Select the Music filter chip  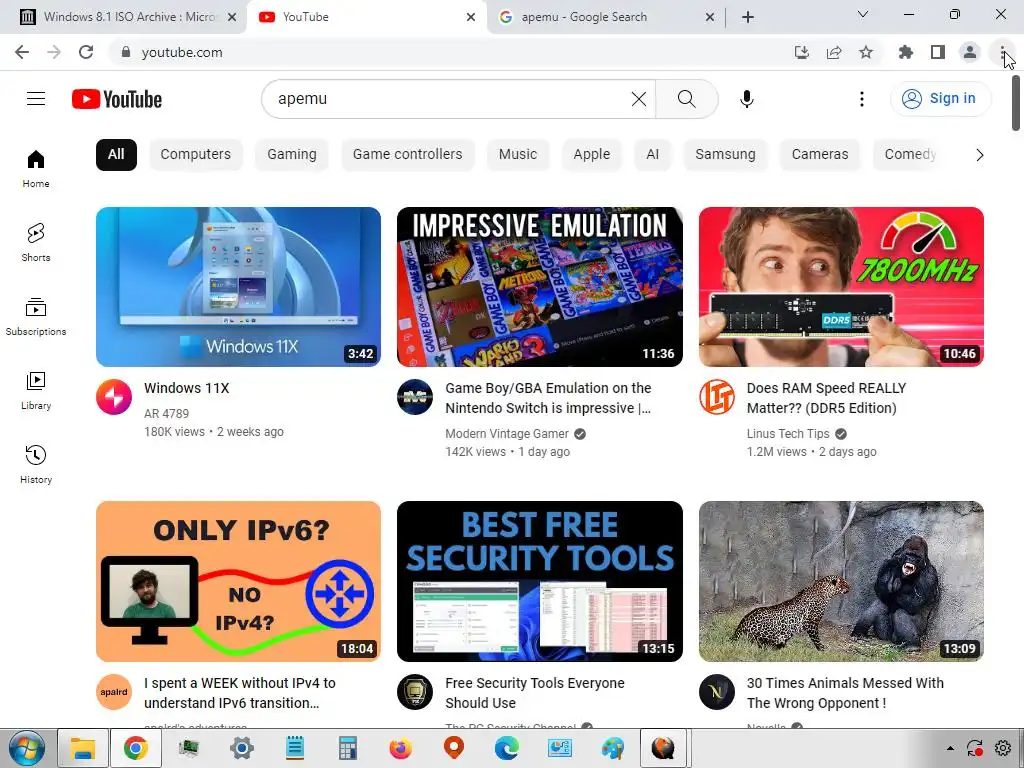coord(518,155)
